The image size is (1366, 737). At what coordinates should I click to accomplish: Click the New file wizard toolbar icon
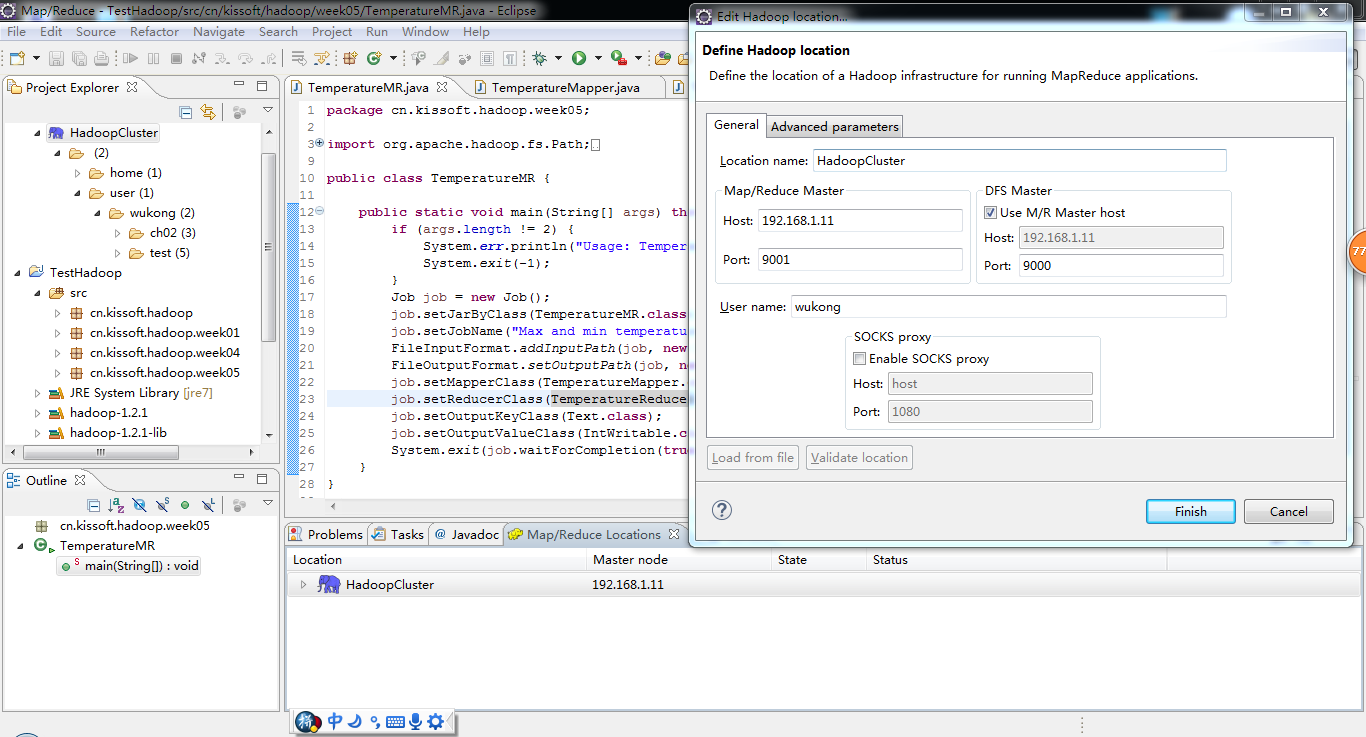pyautogui.click(x=17, y=58)
